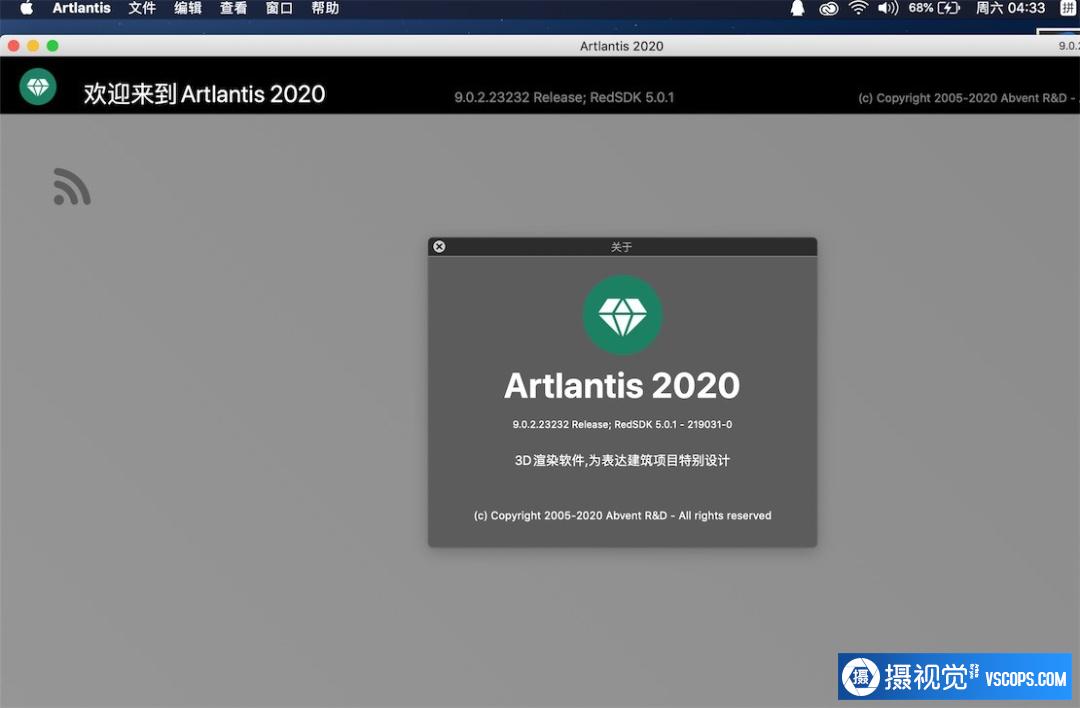Minimize the Artlantis 2020 window with the yellow button
The image size is (1080, 708).
coord(33,45)
